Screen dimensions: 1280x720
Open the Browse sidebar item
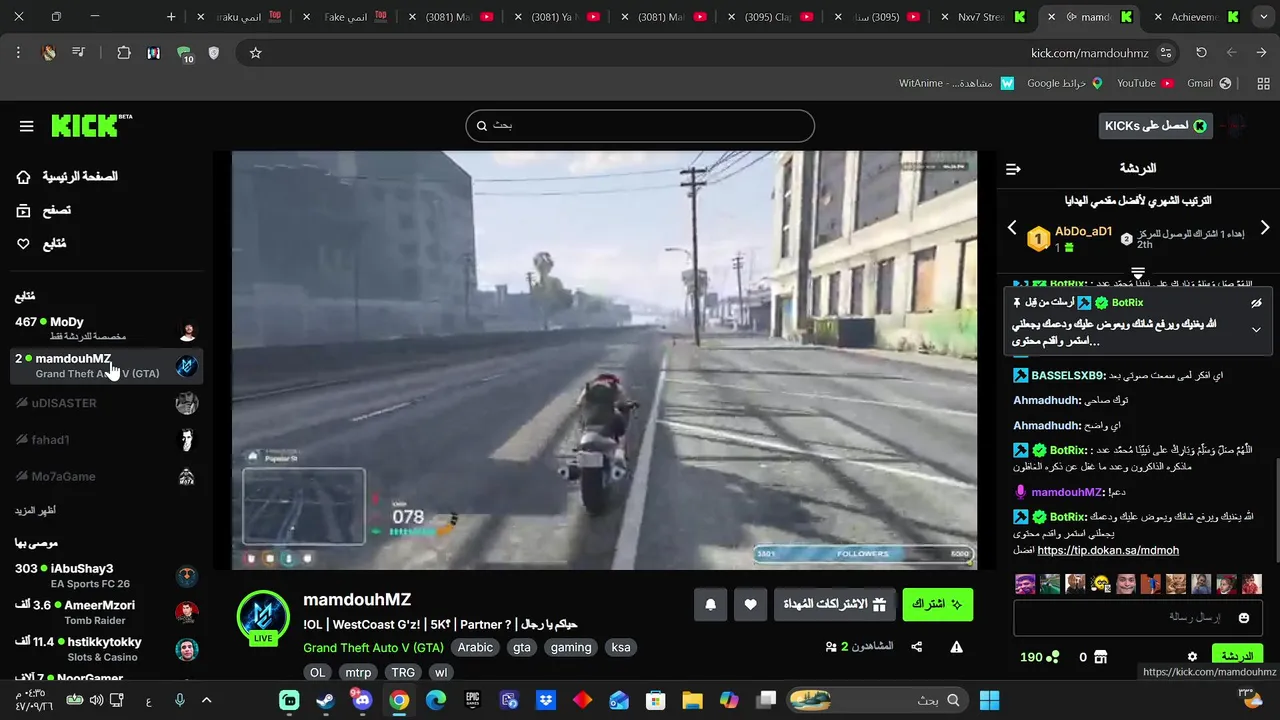click(44, 210)
